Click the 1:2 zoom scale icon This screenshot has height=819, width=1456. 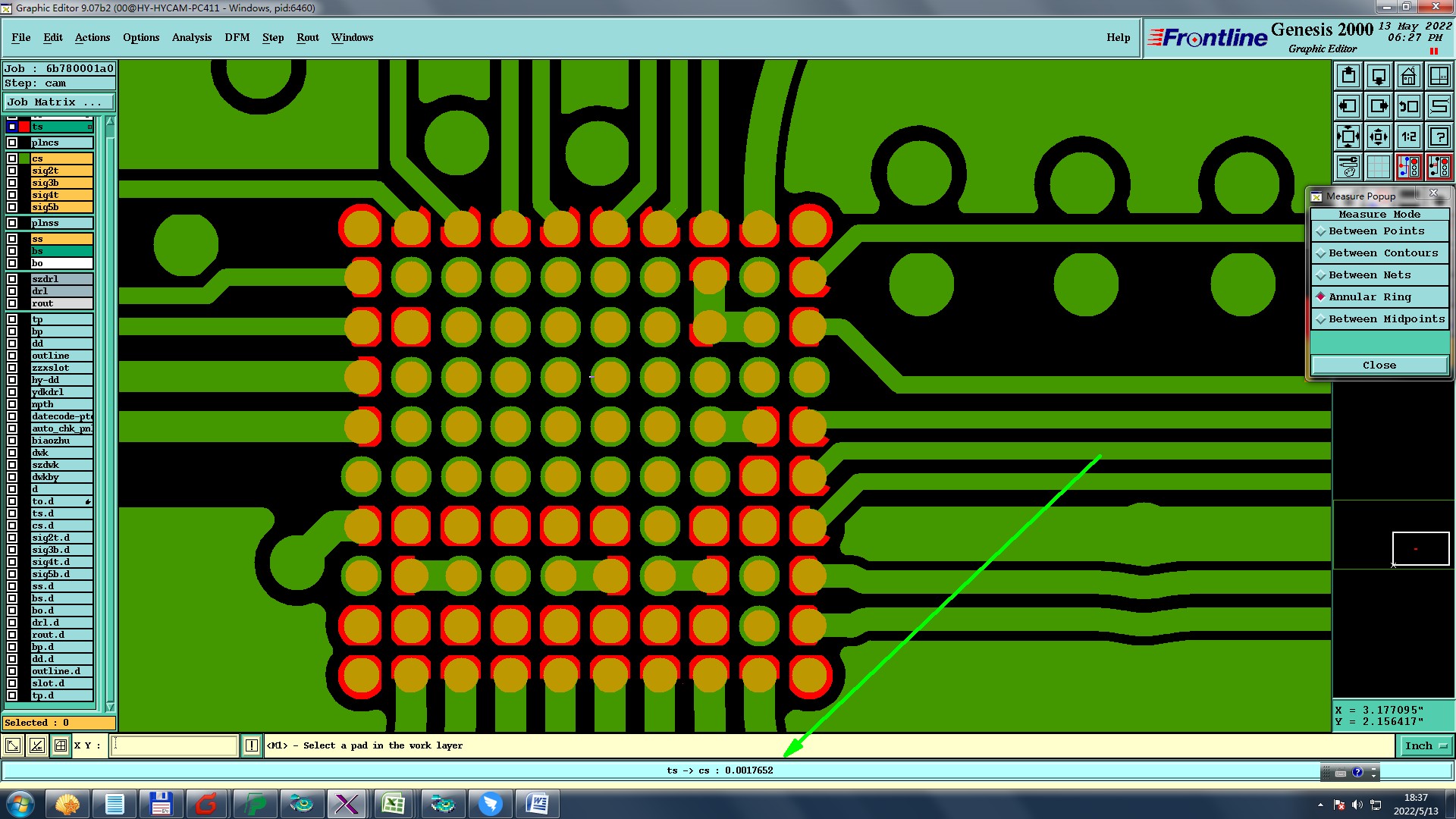(1408, 136)
